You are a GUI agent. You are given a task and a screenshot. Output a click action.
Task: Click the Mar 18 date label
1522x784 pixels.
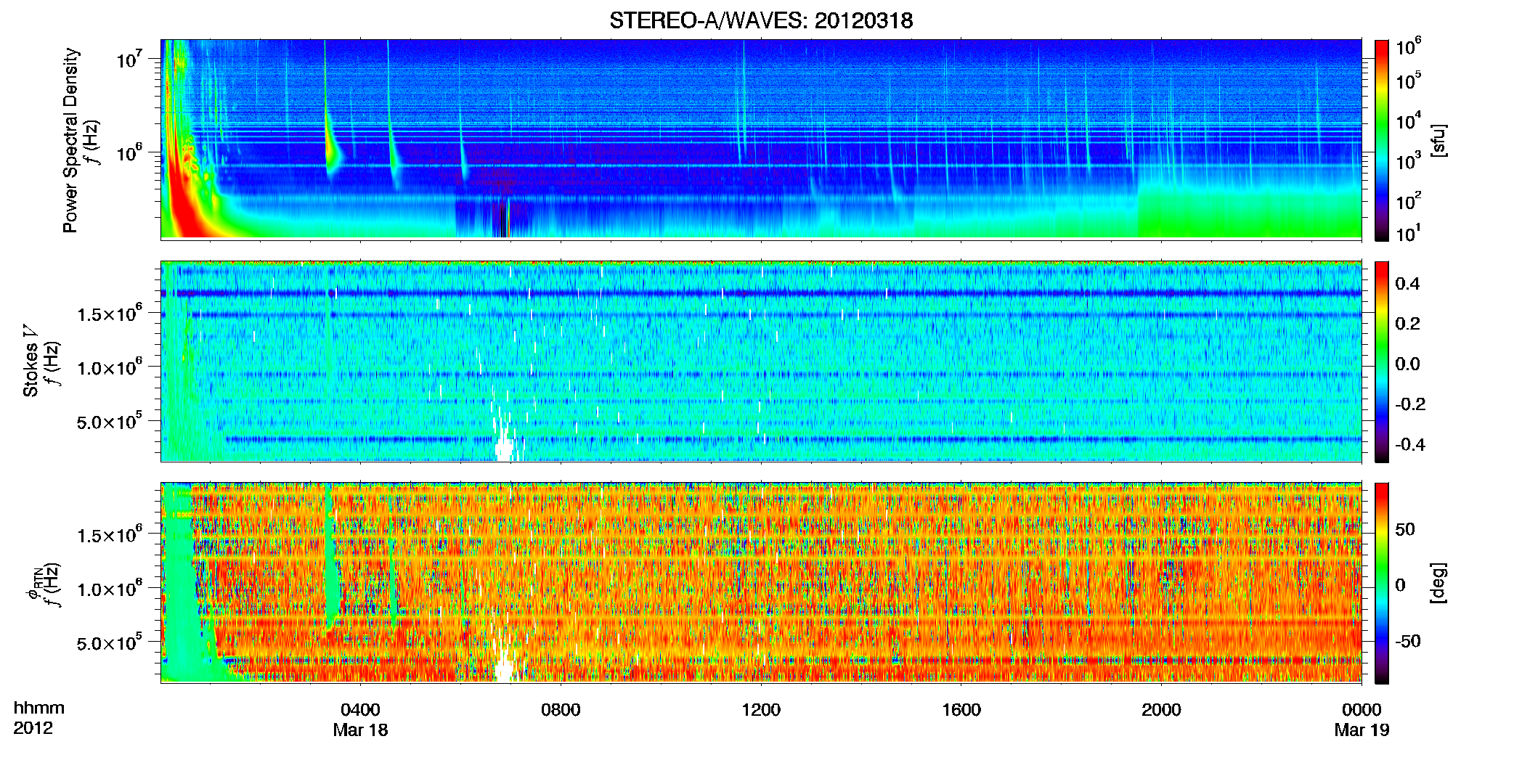click(x=360, y=730)
